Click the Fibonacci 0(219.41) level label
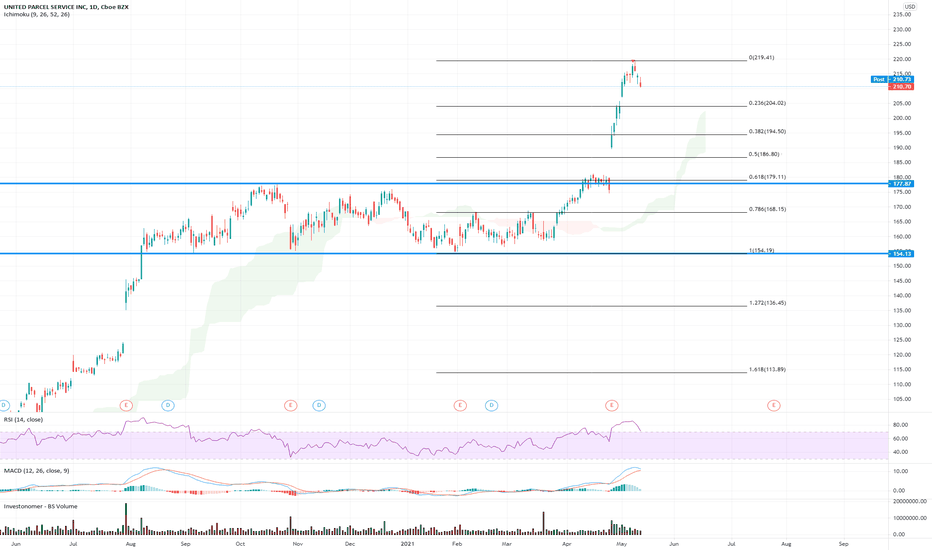 pos(761,58)
